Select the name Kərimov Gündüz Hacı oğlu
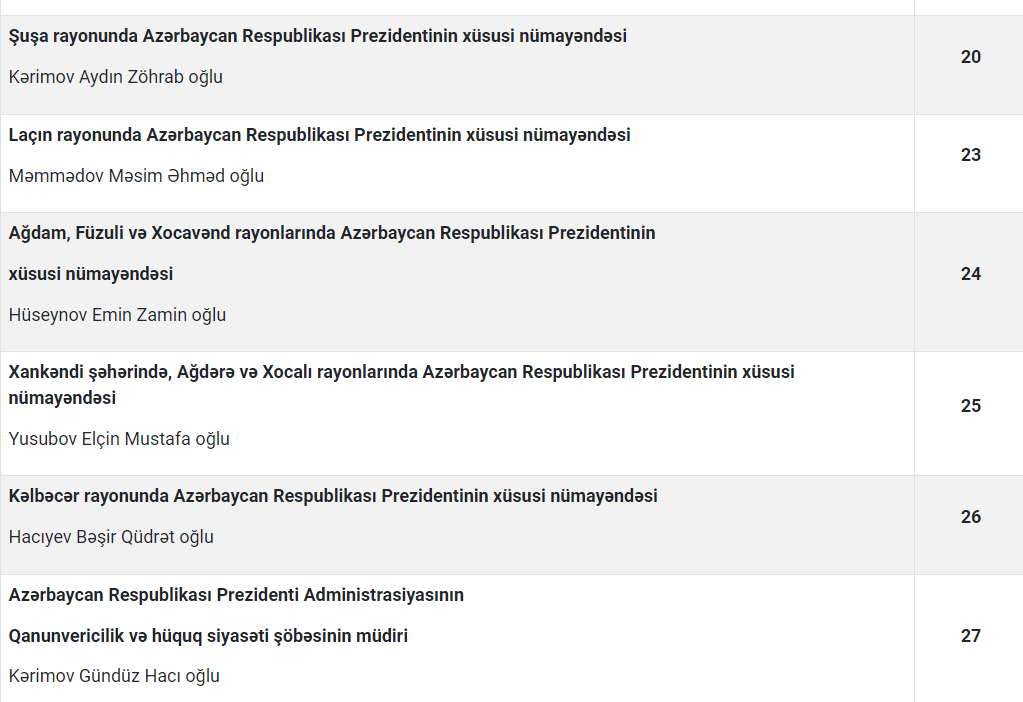 pos(114,676)
